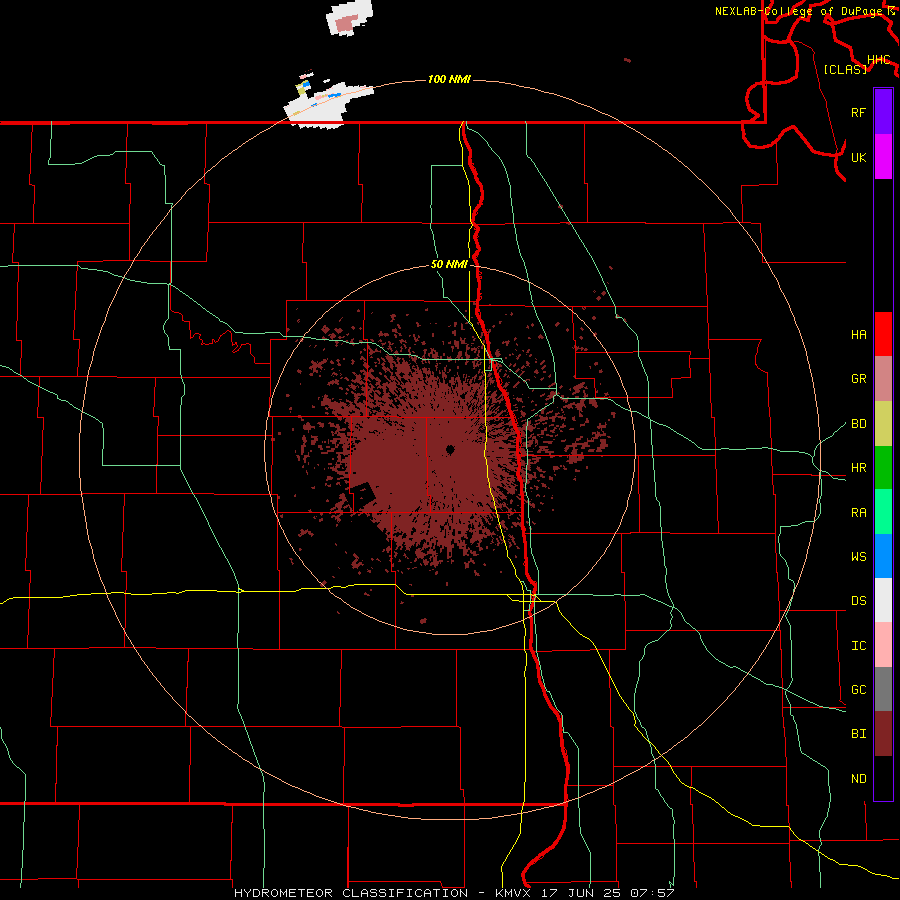
Task: Select the blue WS legend swatch
Action: click(883, 556)
